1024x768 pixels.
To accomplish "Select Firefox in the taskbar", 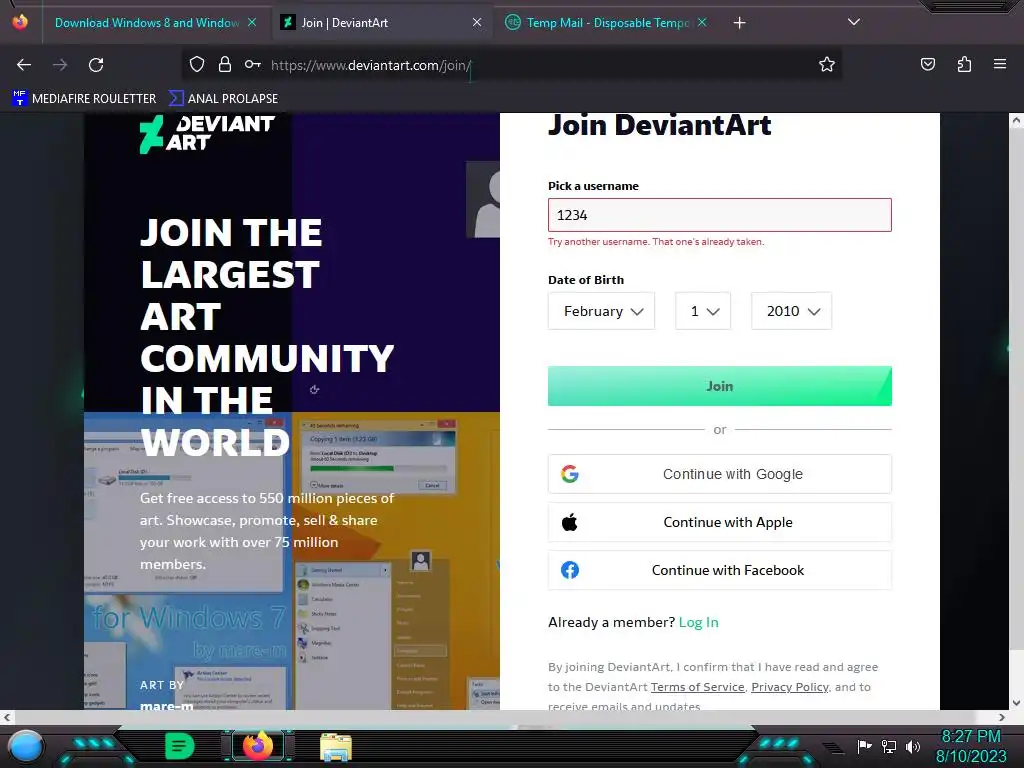I will coord(258,746).
